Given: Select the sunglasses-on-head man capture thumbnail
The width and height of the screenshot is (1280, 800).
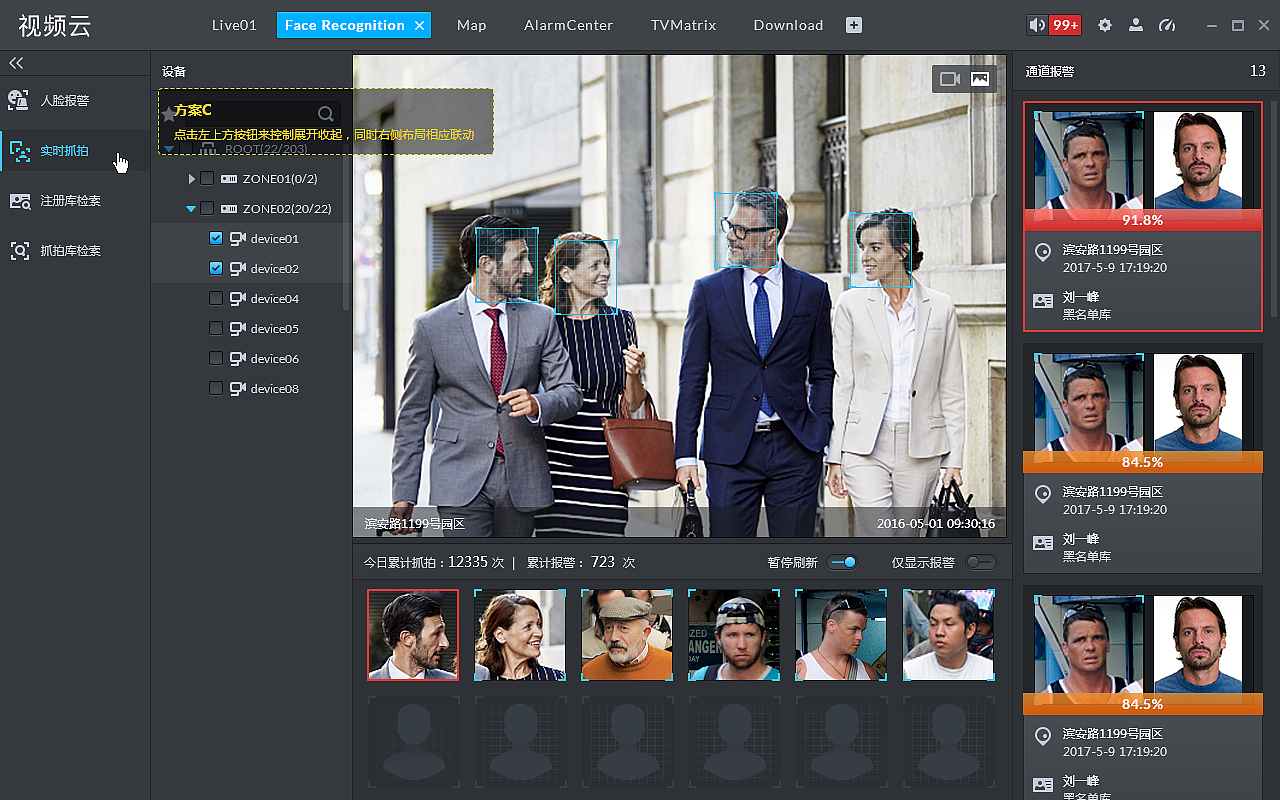Looking at the screenshot, I should click(x=841, y=635).
